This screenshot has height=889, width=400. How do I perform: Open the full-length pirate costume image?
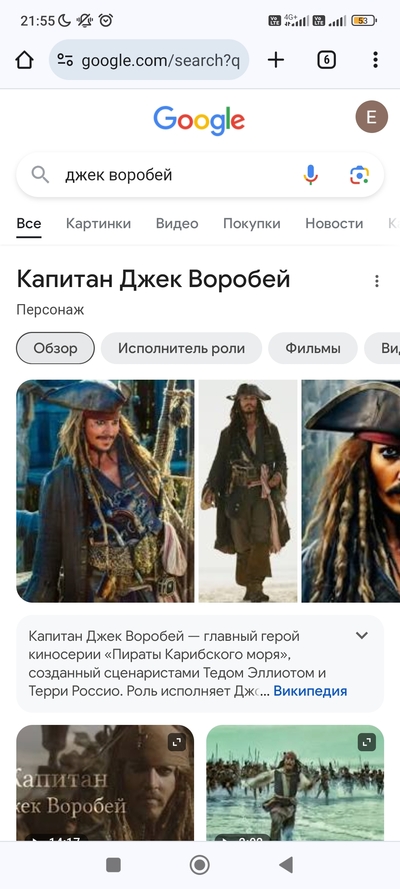(x=248, y=491)
